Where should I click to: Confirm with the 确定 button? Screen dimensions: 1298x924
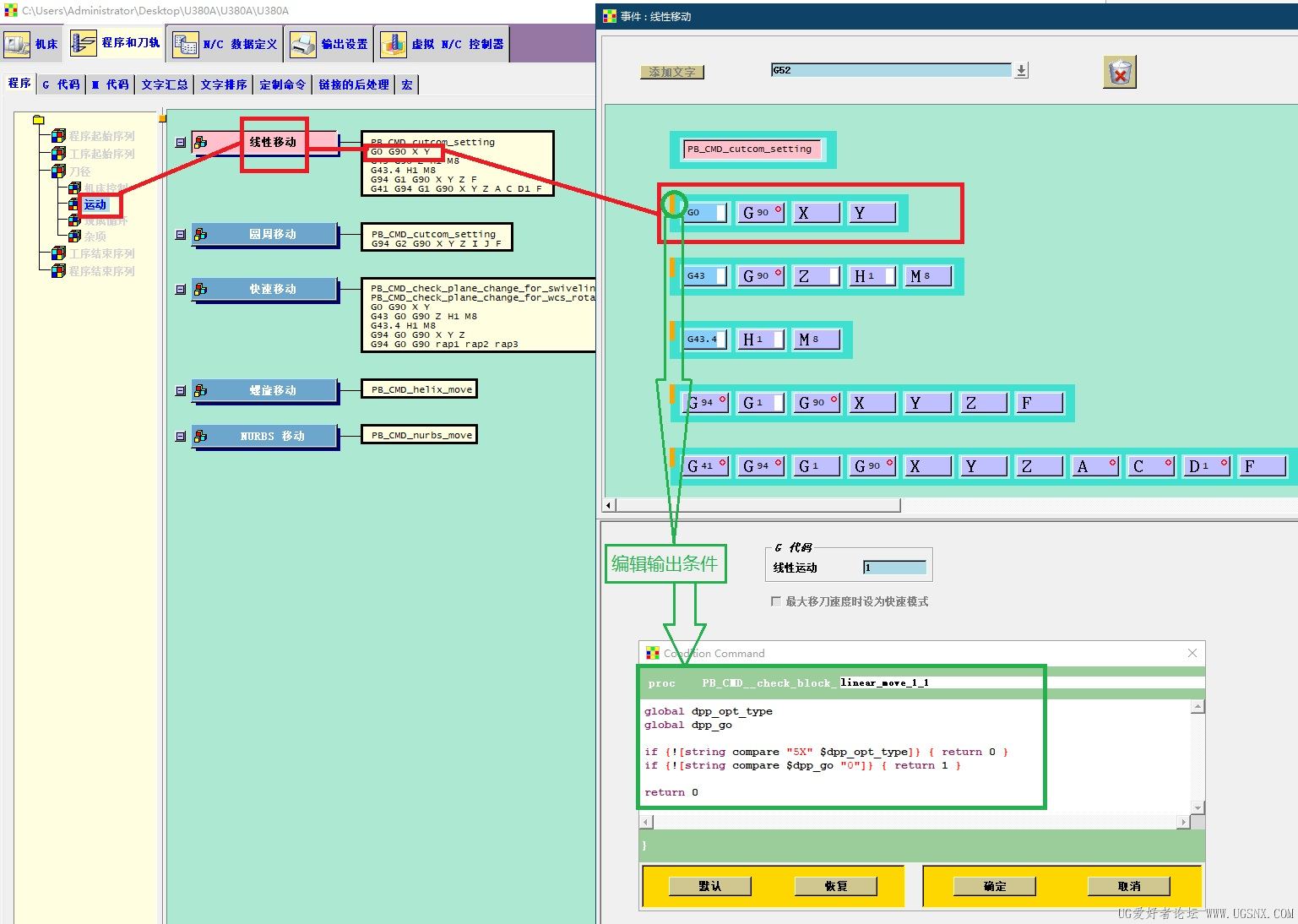(x=995, y=886)
